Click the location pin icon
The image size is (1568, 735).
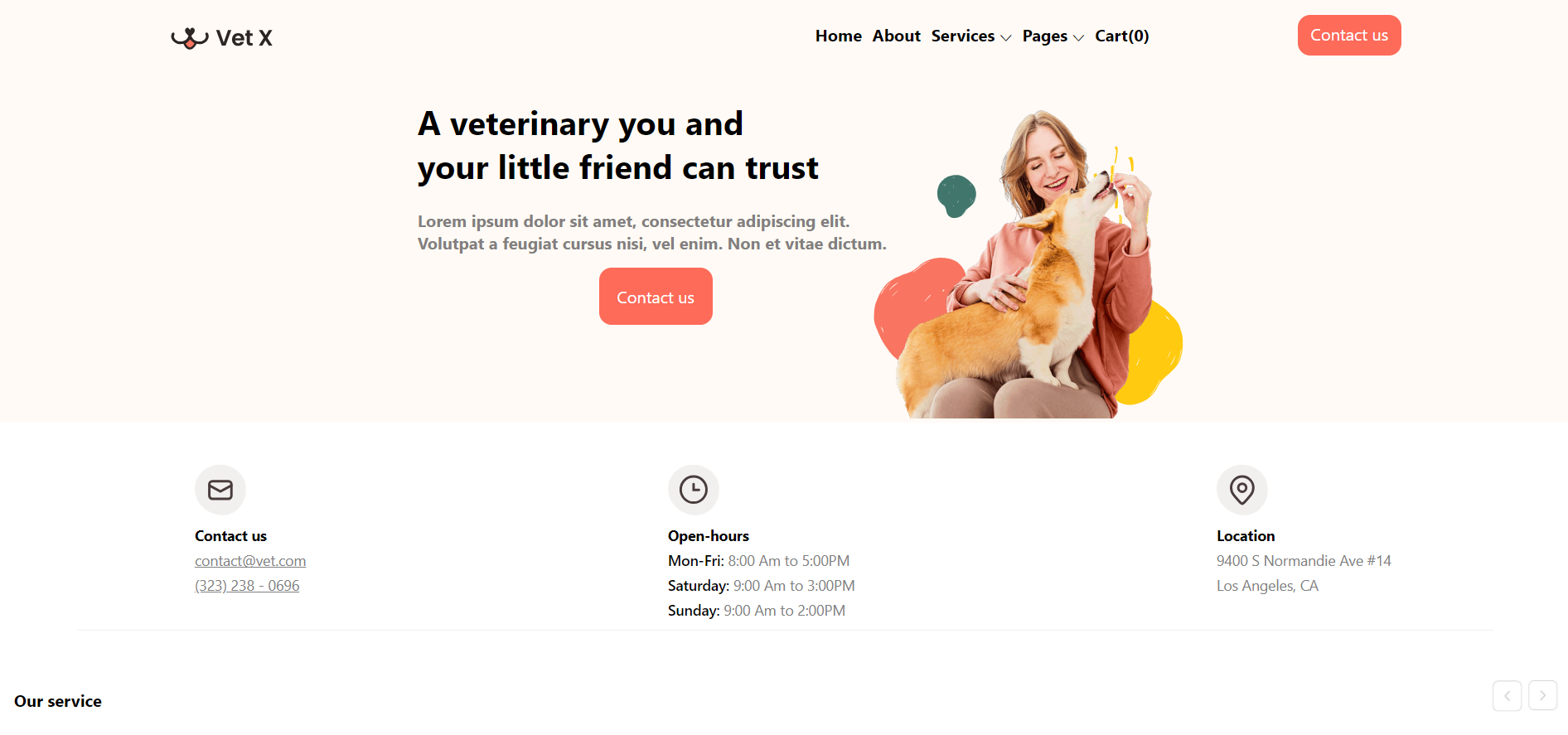1242,490
